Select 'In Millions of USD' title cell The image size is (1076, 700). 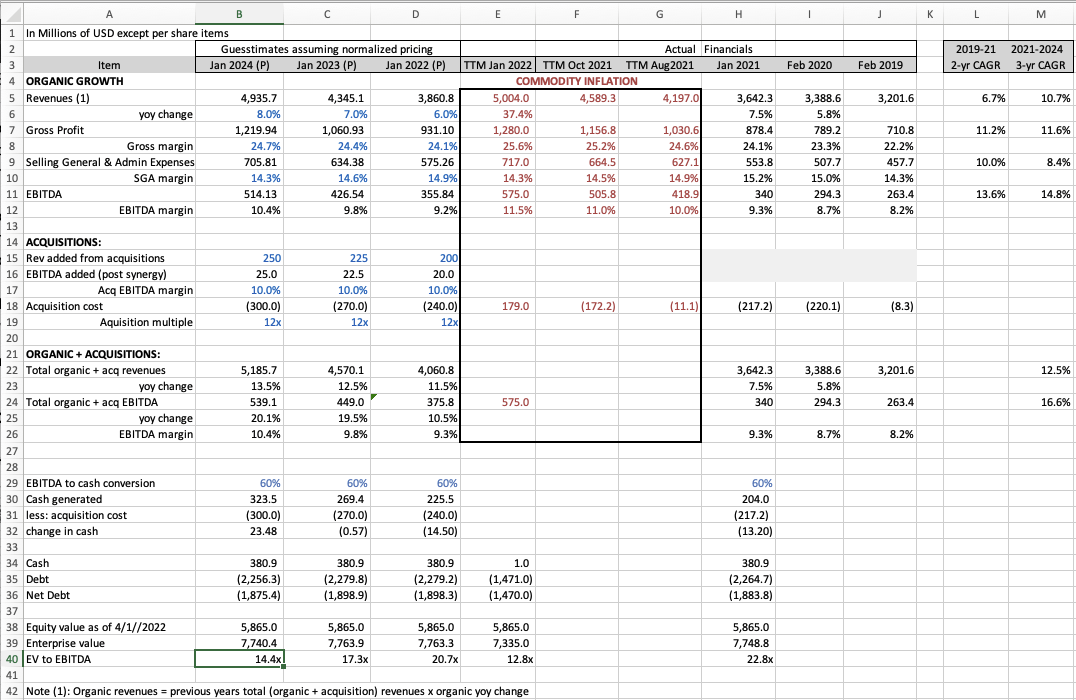pos(128,33)
